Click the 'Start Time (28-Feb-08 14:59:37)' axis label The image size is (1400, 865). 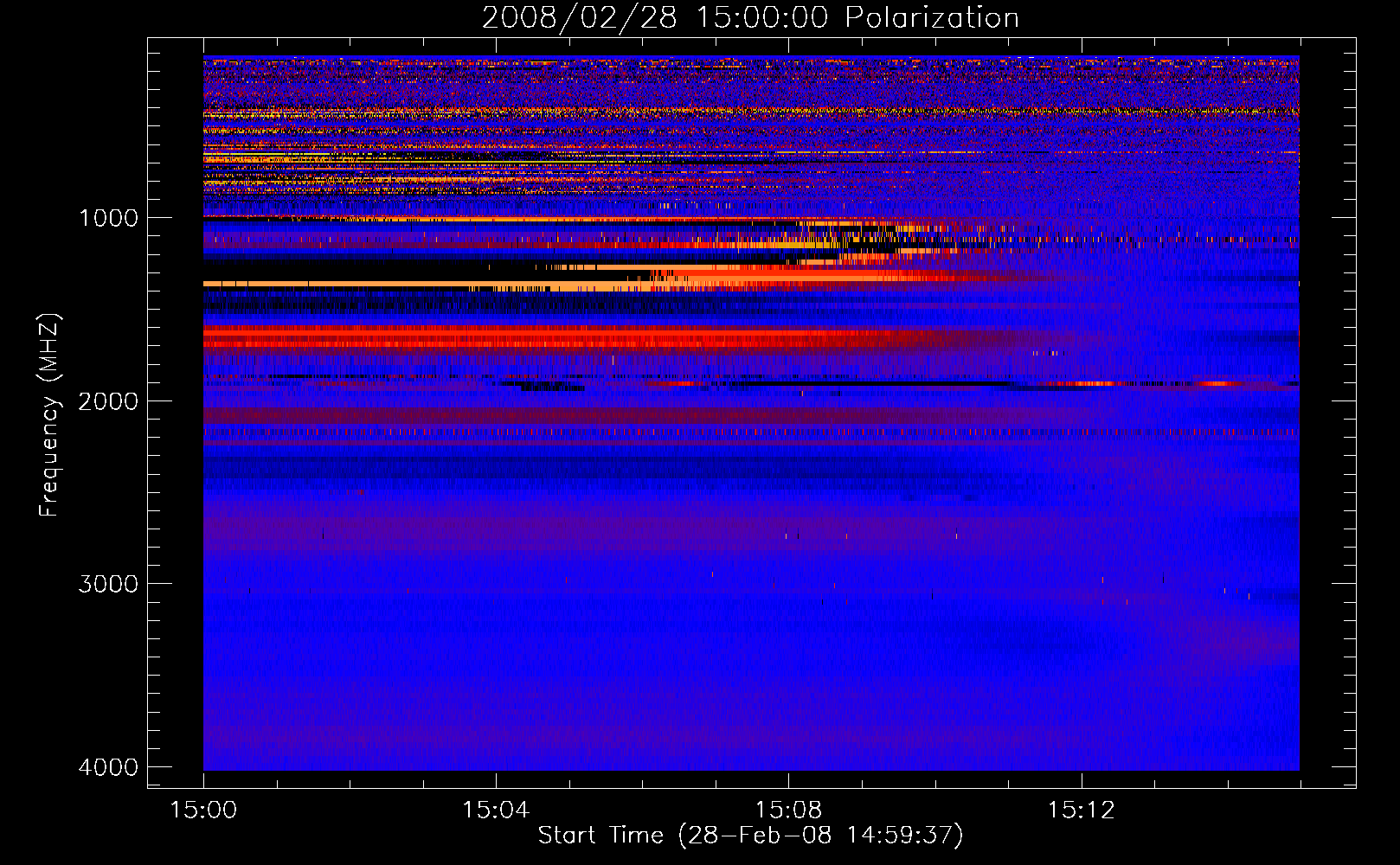[x=750, y=836]
